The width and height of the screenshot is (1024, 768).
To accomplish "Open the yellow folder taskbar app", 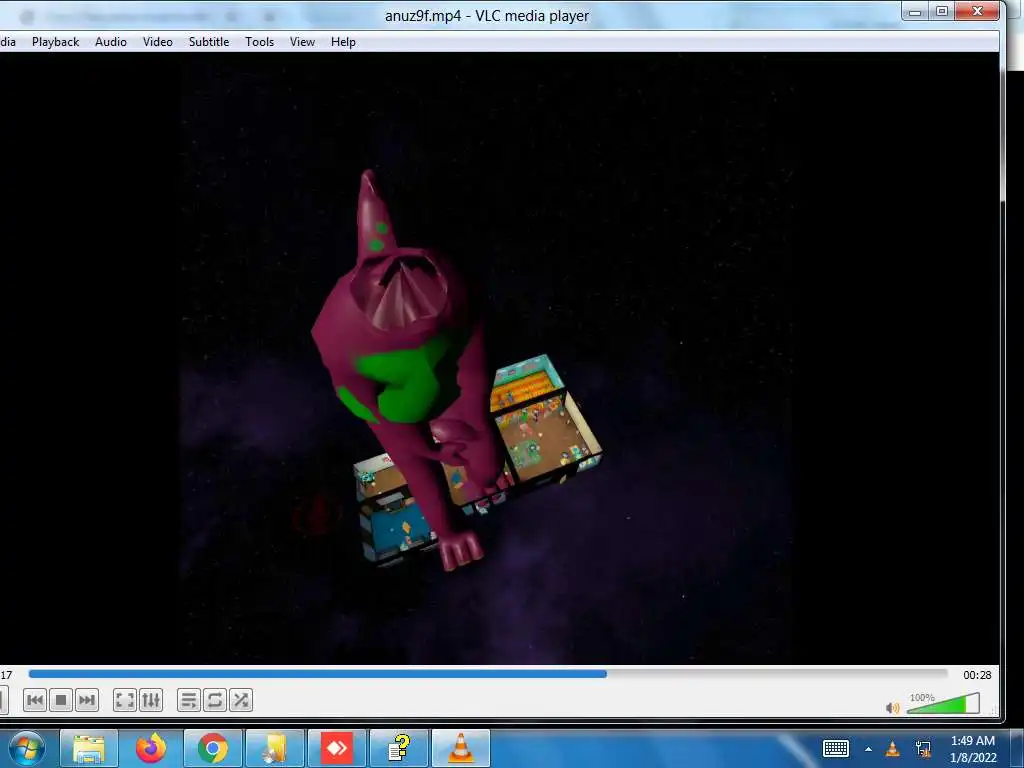I will tap(275, 748).
